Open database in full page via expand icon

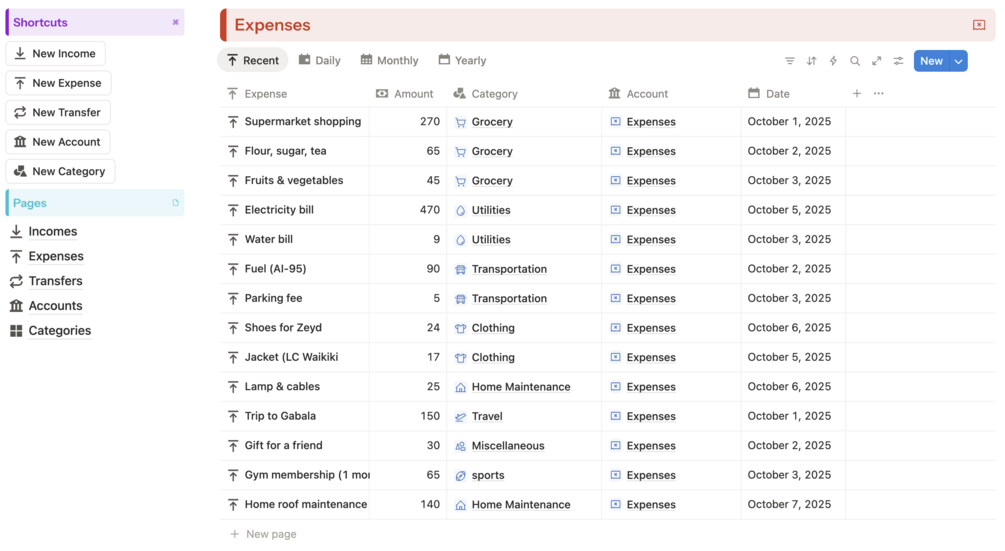click(876, 61)
